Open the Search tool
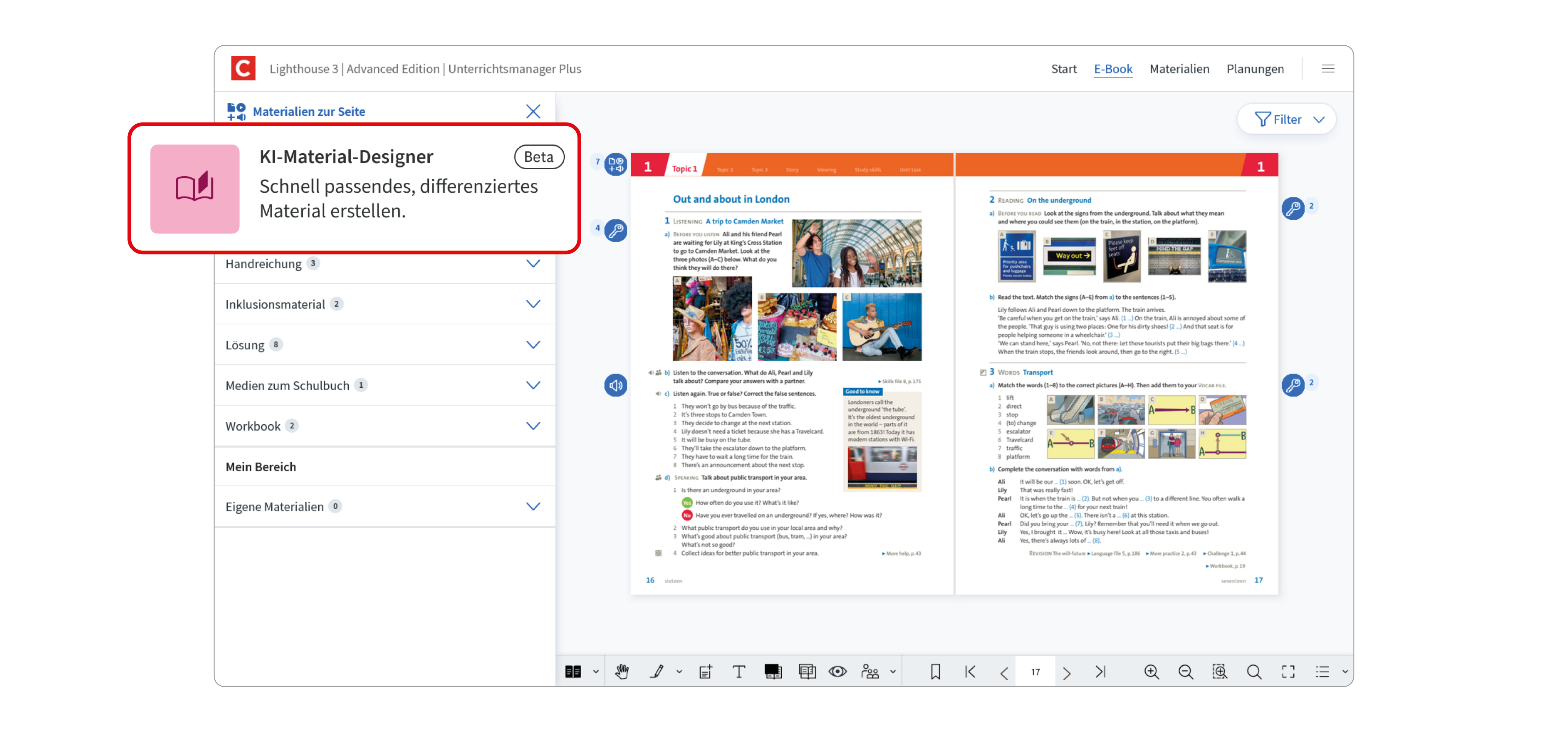This screenshot has height=732, width=1568. [1254, 671]
